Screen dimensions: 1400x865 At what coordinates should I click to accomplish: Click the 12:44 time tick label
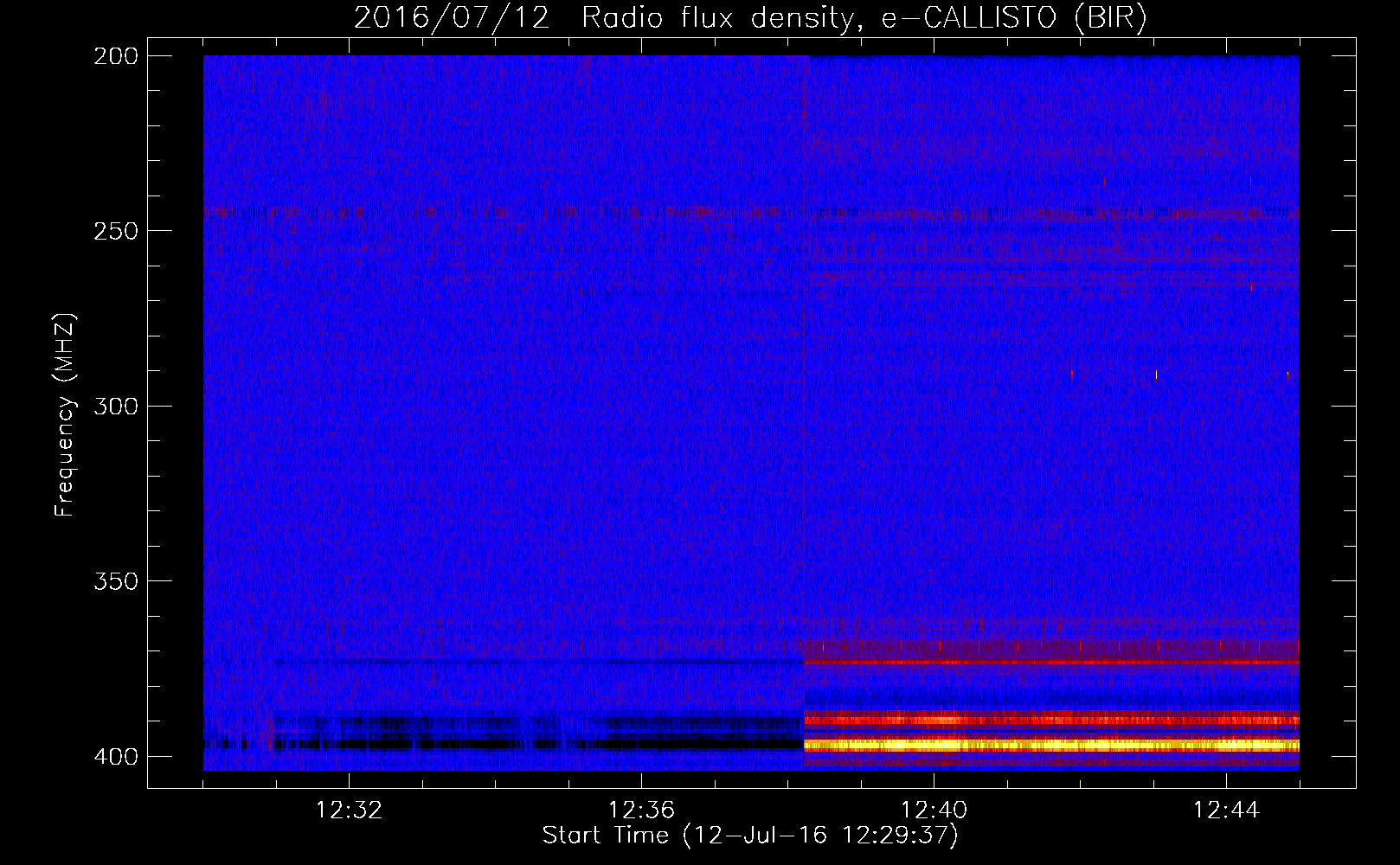(x=1226, y=811)
